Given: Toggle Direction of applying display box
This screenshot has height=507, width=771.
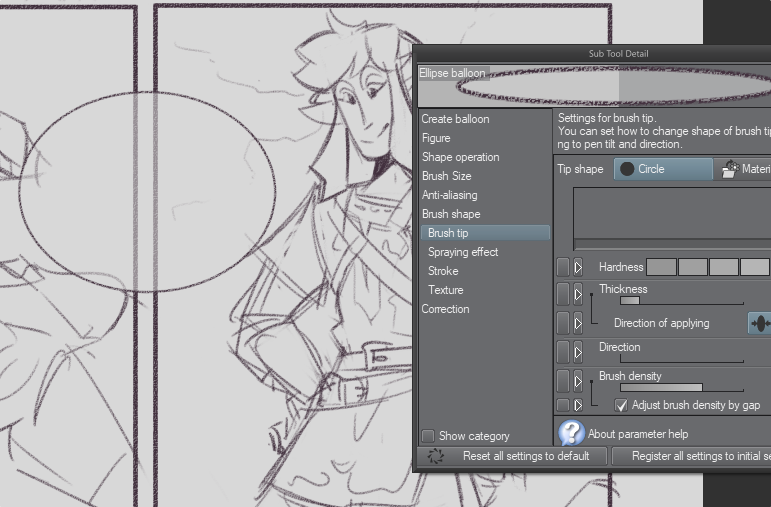Looking at the screenshot, I should click(563, 323).
